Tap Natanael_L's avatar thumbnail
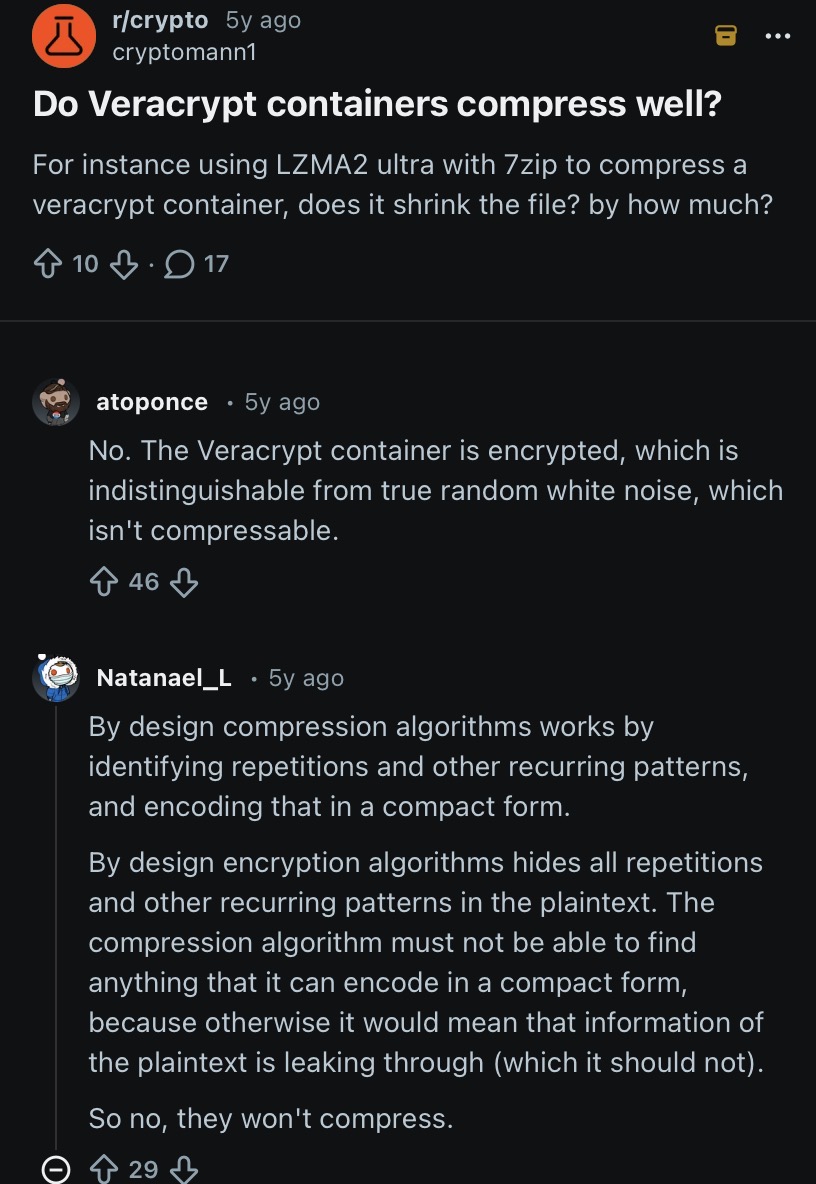The width and height of the screenshot is (816, 1184). pyautogui.click(x=56, y=678)
